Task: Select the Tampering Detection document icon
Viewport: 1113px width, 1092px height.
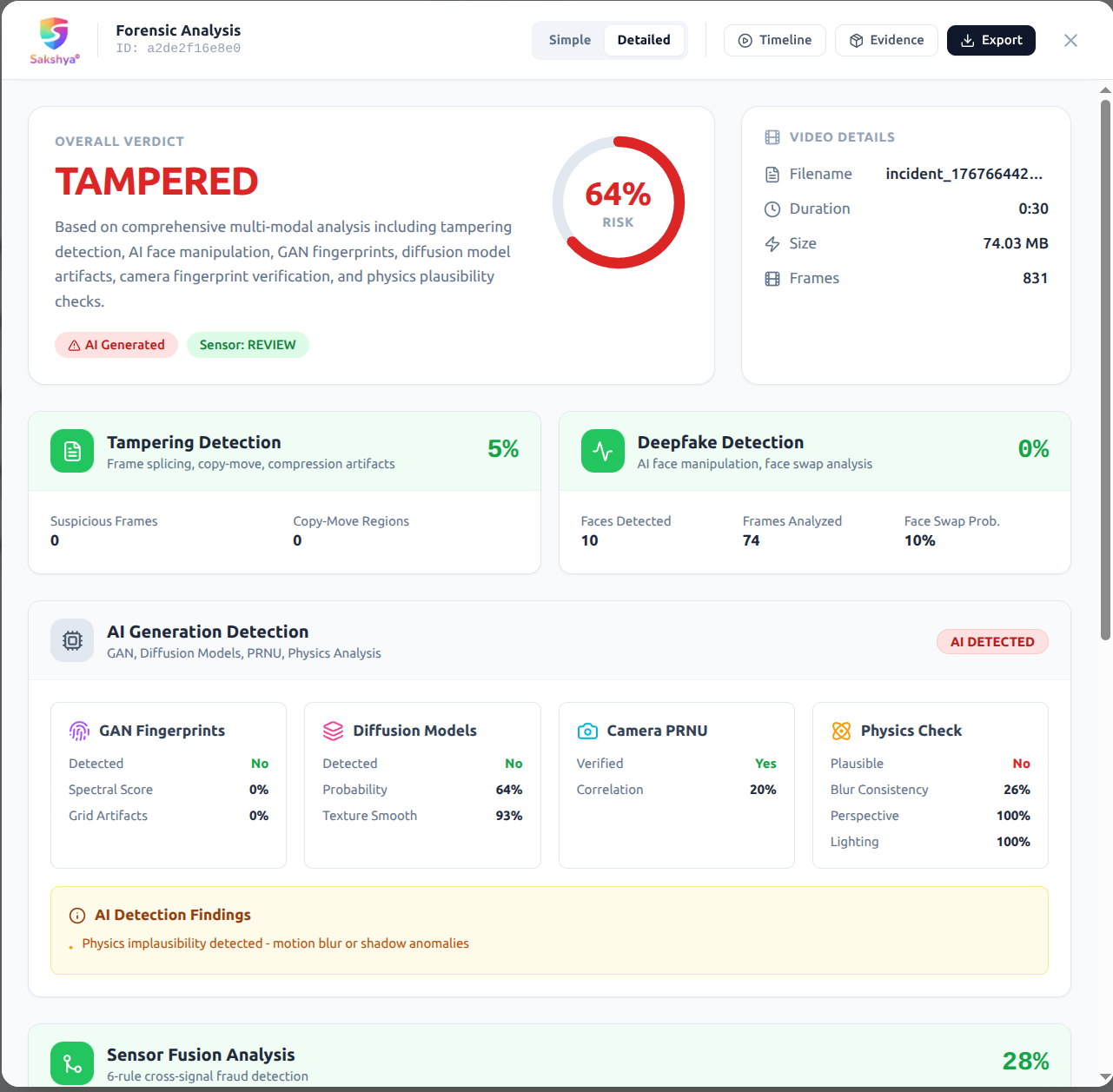Action: click(x=72, y=451)
